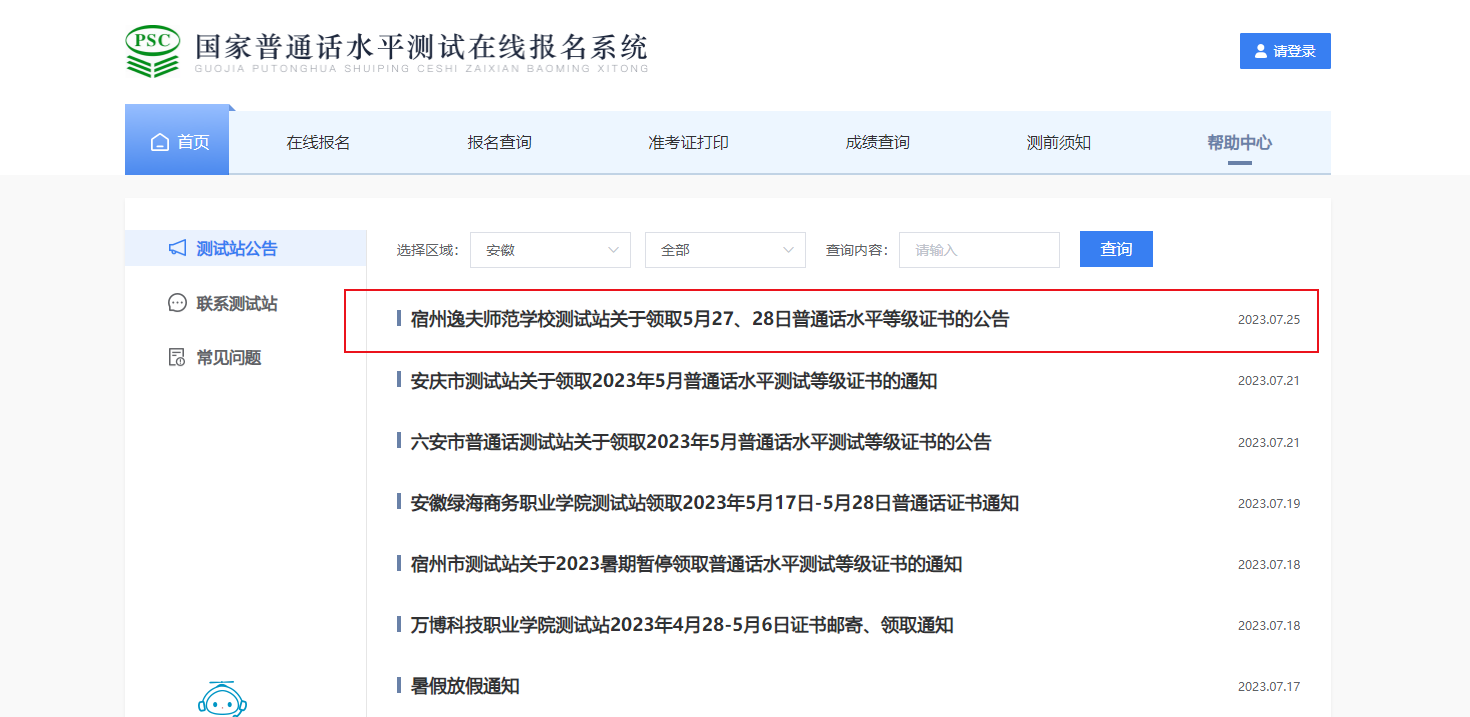The width and height of the screenshot is (1470, 717).
Task: Open 报名查询 menu item
Action: 499,143
